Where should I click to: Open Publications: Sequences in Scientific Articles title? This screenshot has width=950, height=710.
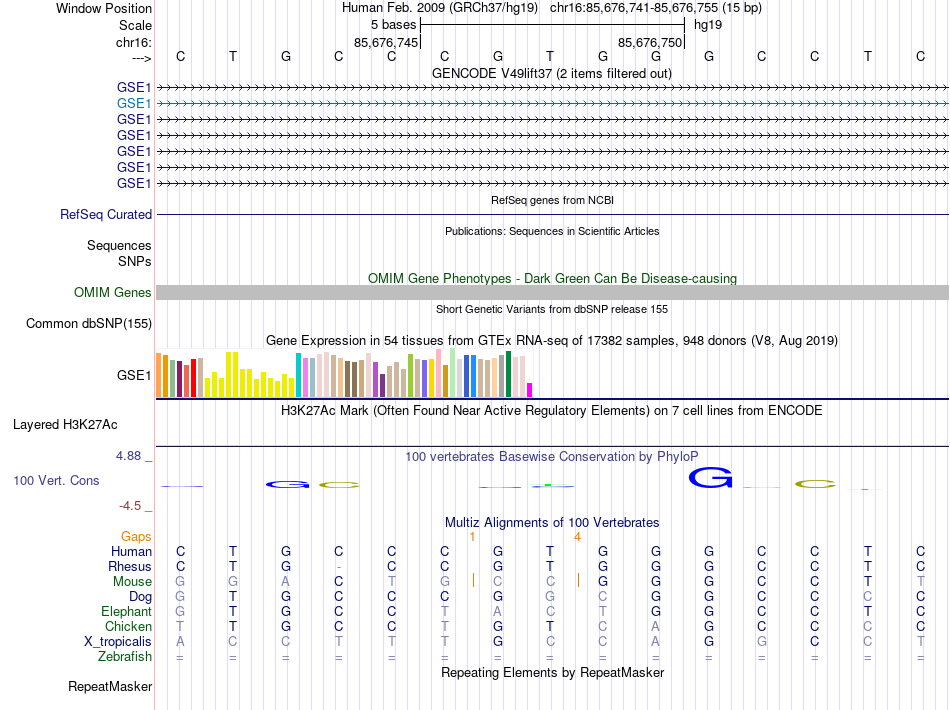point(552,231)
